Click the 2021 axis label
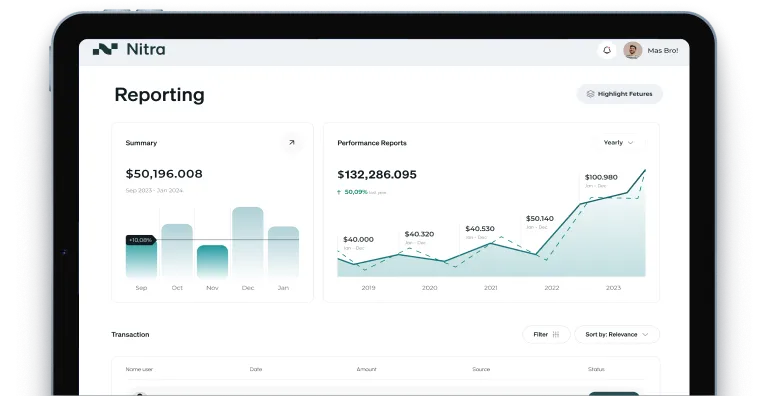This screenshot has height=396, width=767. 491,288
